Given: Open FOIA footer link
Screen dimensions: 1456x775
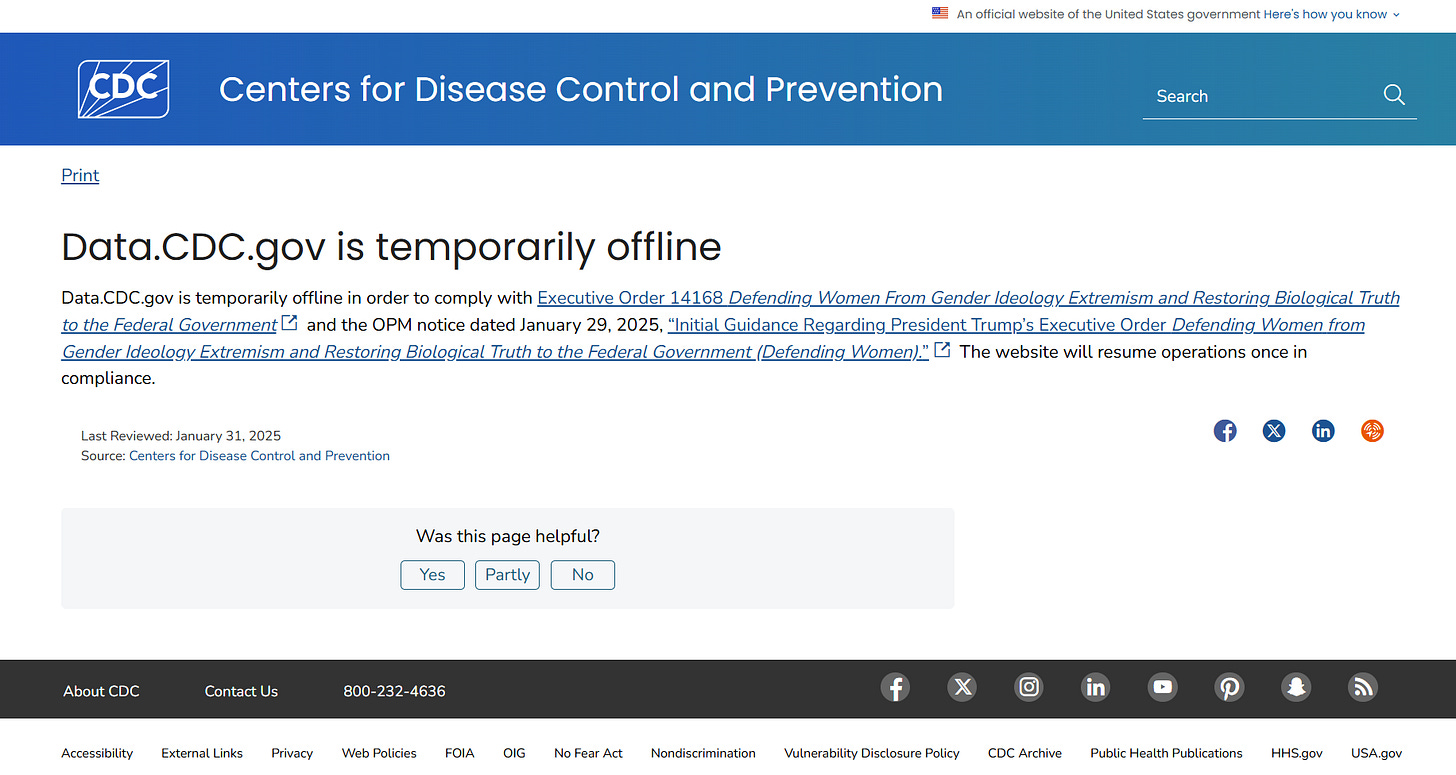Looking at the screenshot, I should click(460, 753).
